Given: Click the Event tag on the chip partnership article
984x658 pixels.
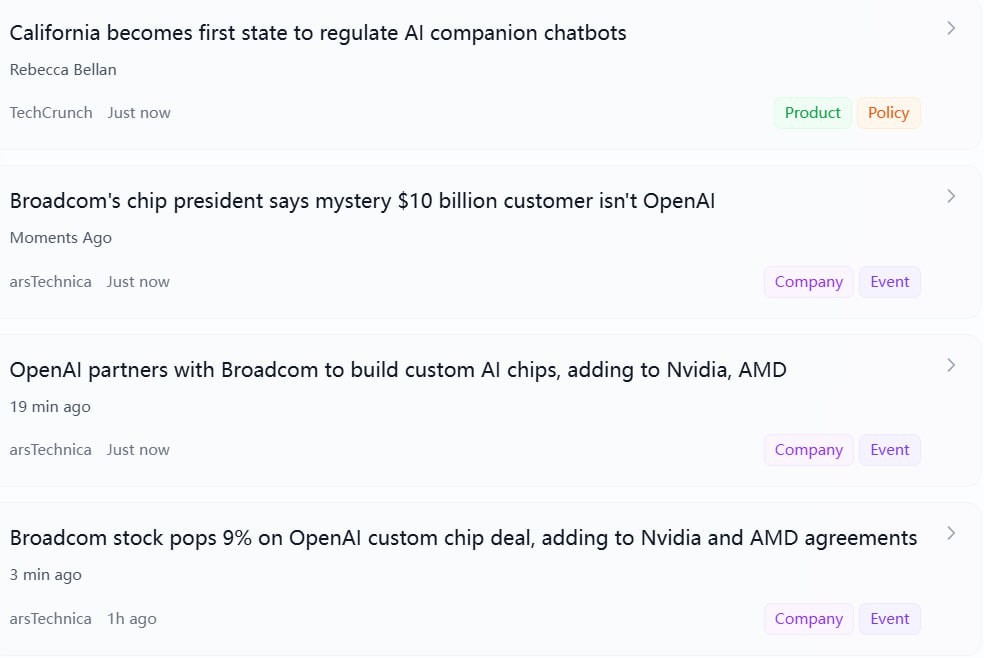Looking at the screenshot, I should 889,449.
